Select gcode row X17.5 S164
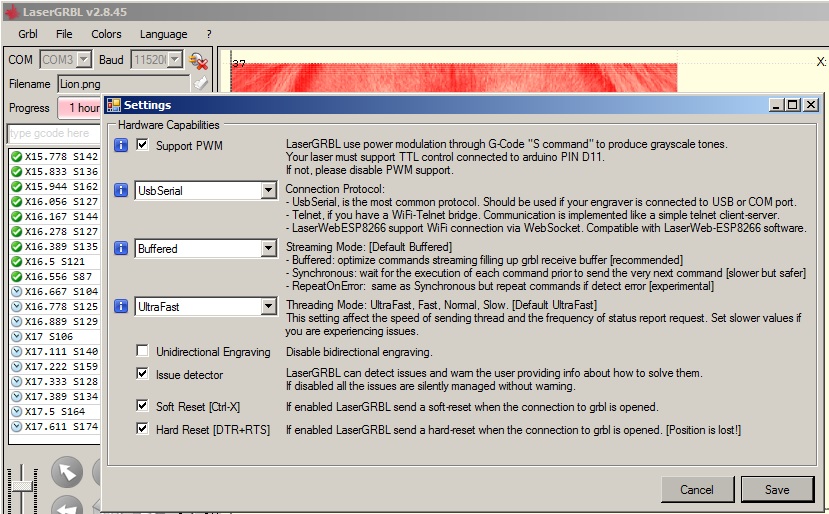829x514 pixels. pyautogui.click(x=55, y=411)
